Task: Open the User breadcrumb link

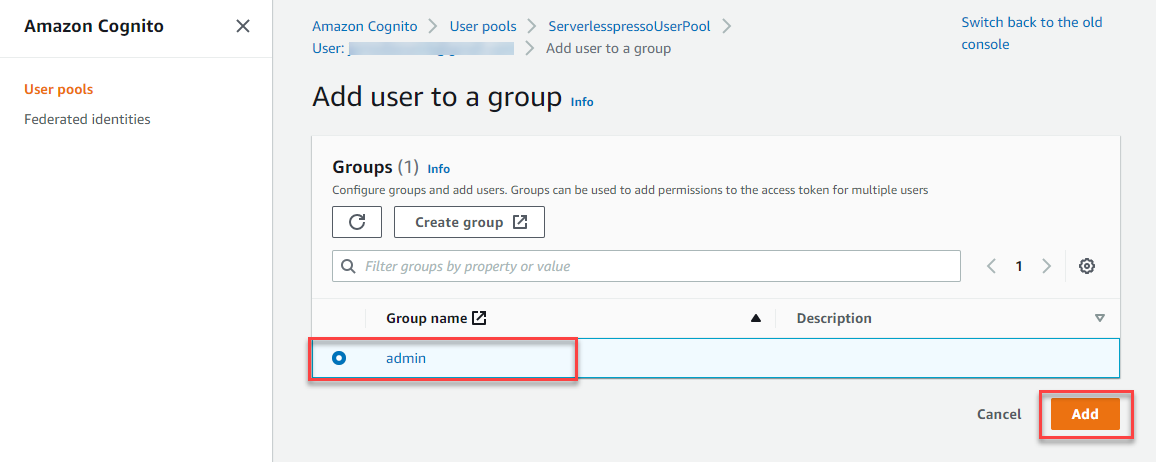Action: [413, 49]
